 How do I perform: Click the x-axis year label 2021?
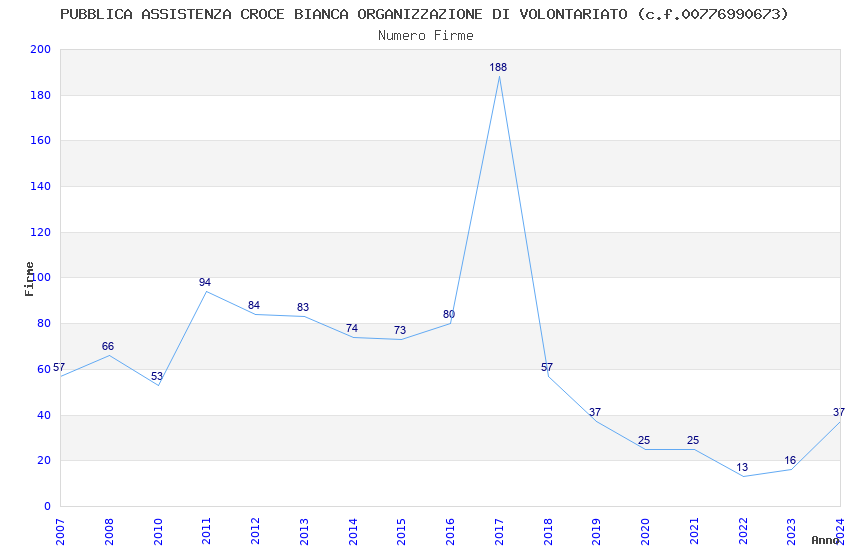click(694, 531)
